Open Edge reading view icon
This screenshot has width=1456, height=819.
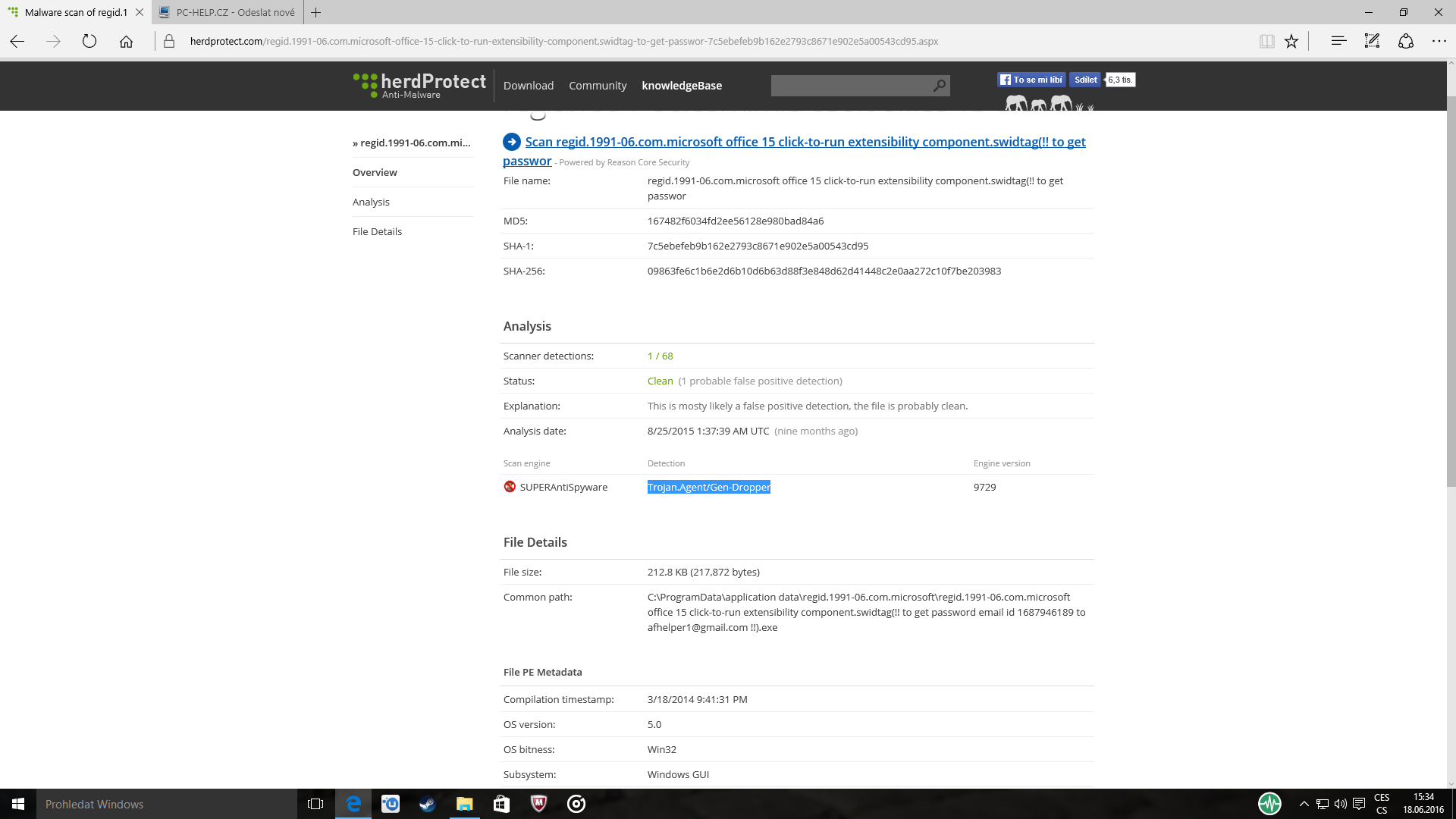click(1266, 41)
